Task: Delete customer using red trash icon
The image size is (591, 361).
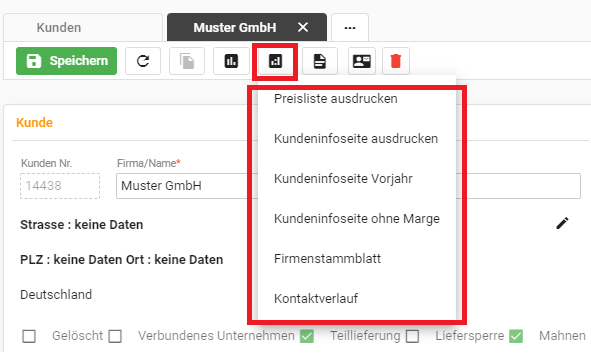Action: point(396,61)
